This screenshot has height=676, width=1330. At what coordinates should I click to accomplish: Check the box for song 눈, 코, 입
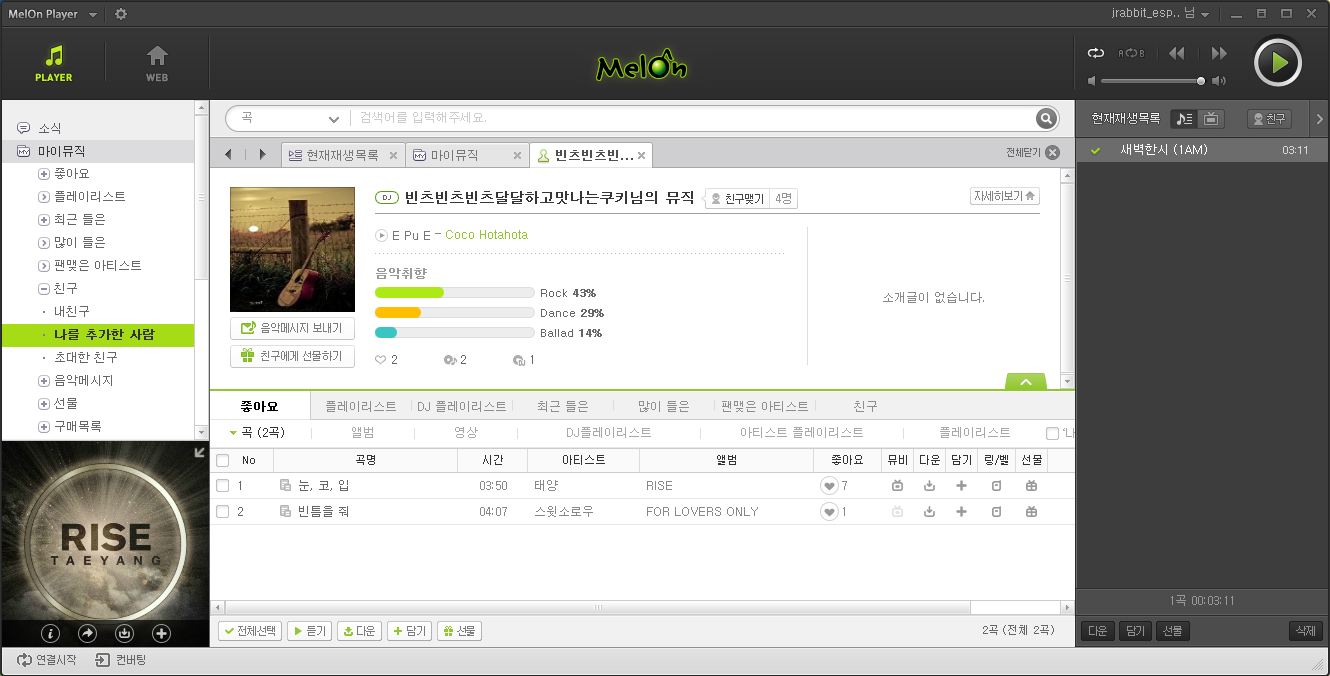tap(223, 486)
